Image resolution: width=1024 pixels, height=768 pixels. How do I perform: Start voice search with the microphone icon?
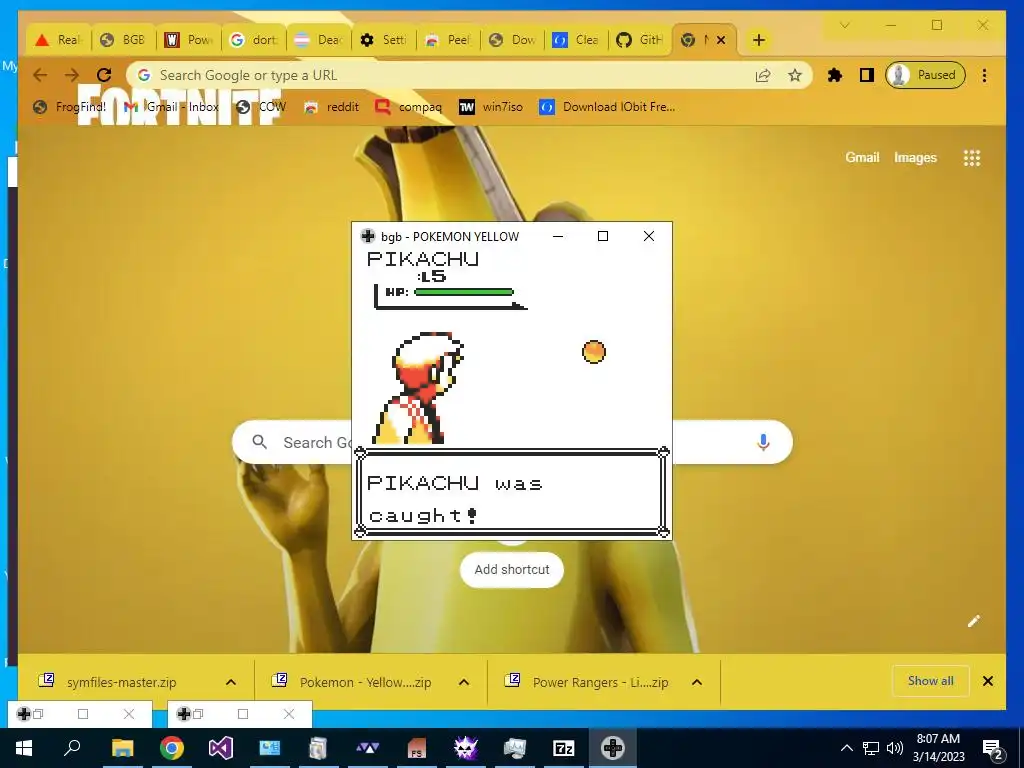(x=763, y=442)
